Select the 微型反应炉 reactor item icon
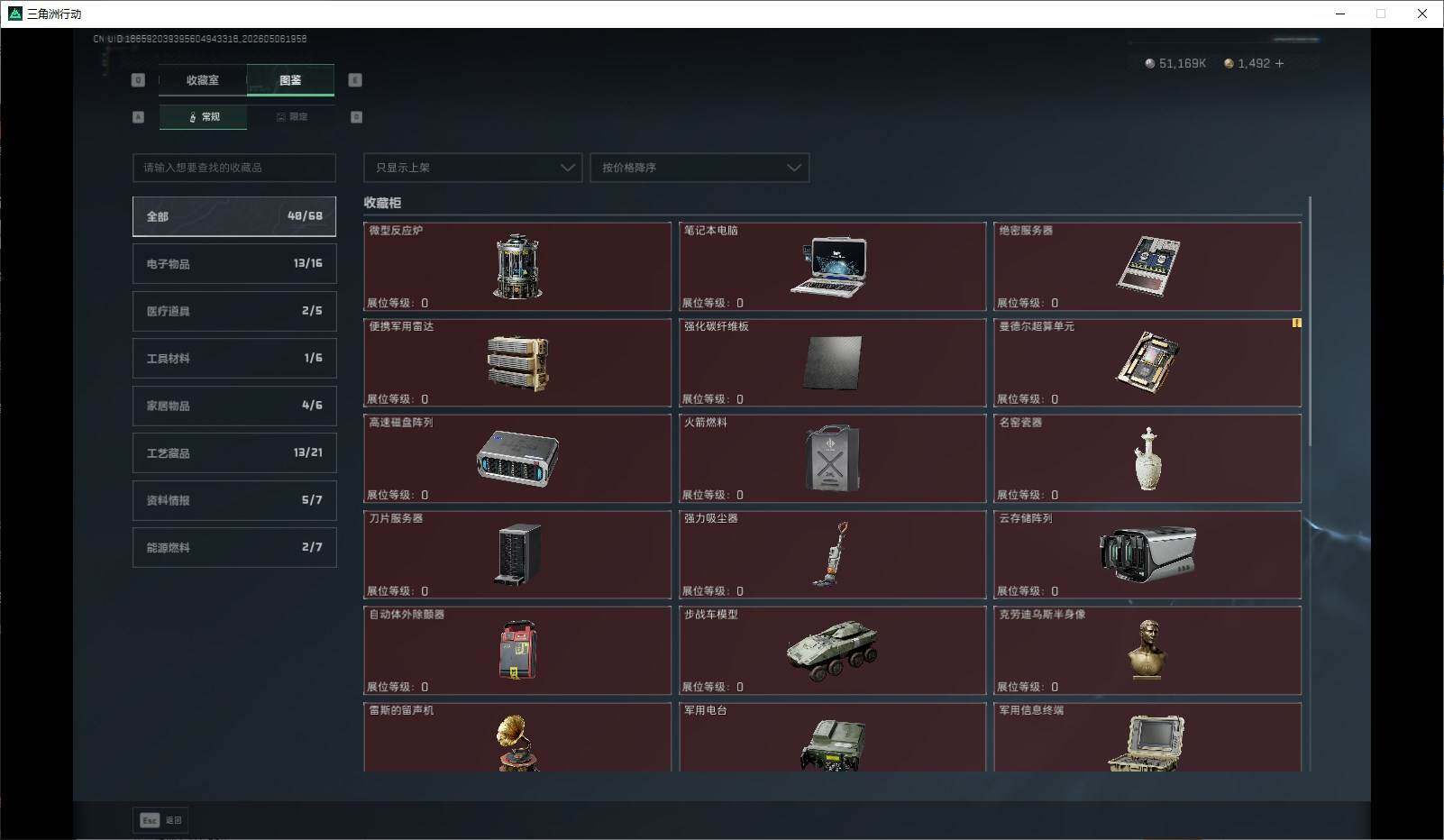 tap(517, 267)
